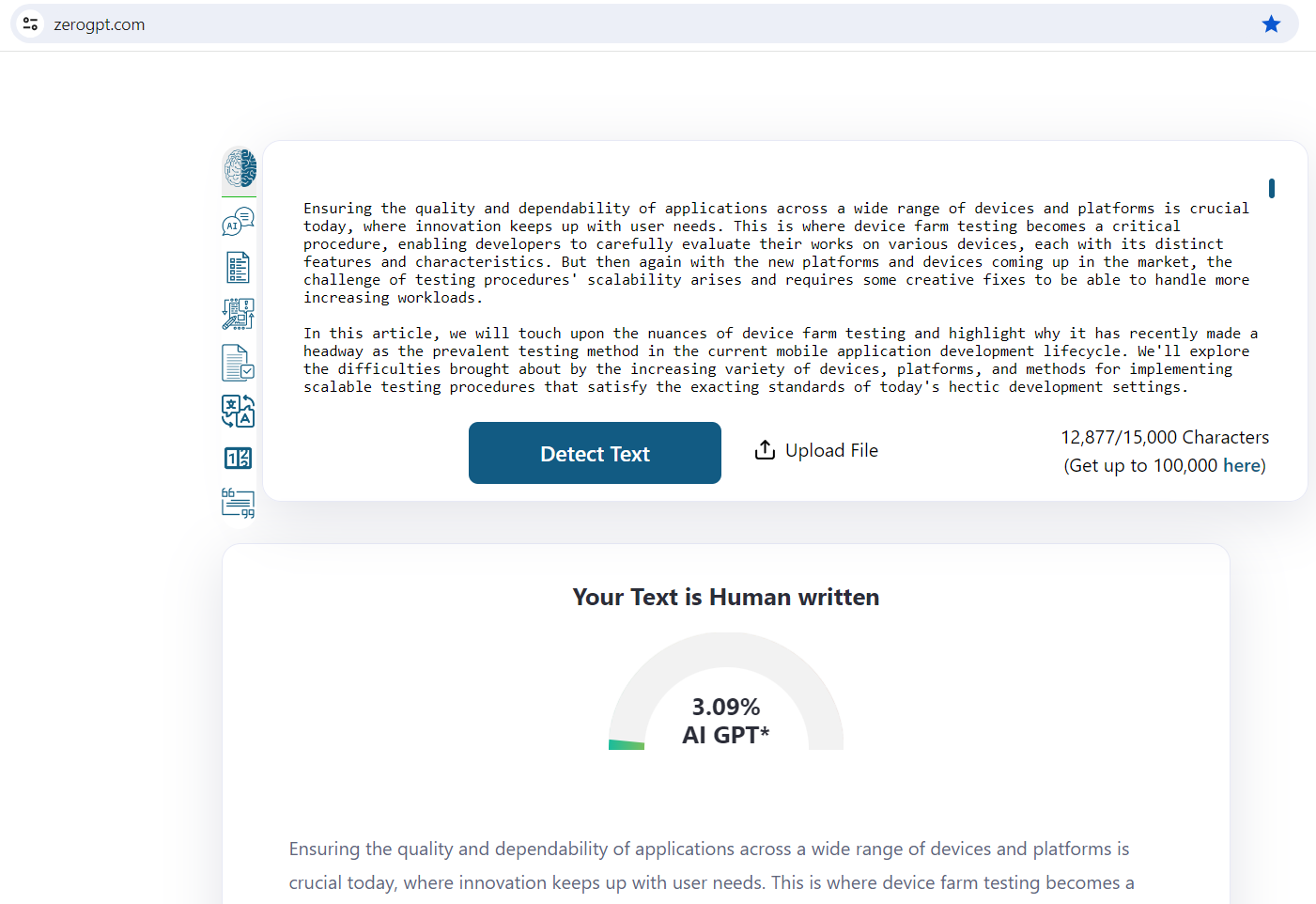
Task: Click the 'In this article' paragraph text
Action: [781, 360]
